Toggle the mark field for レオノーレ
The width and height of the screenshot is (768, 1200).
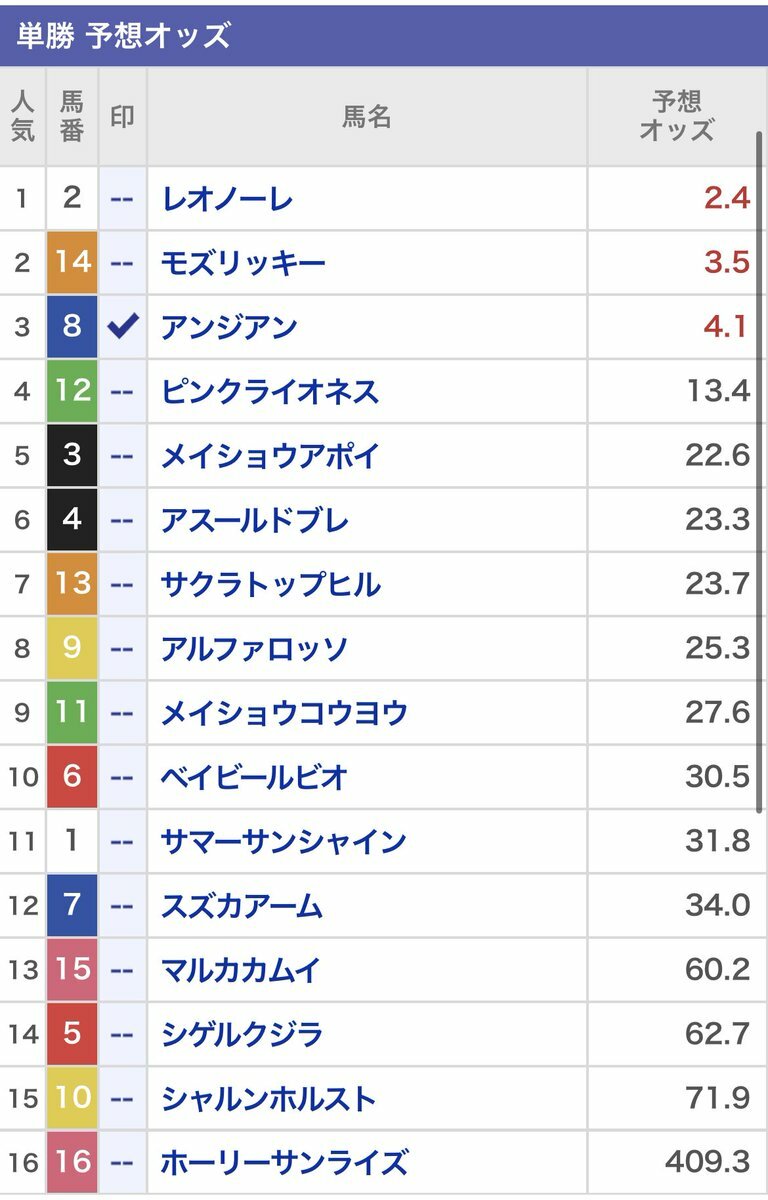pos(122,199)
